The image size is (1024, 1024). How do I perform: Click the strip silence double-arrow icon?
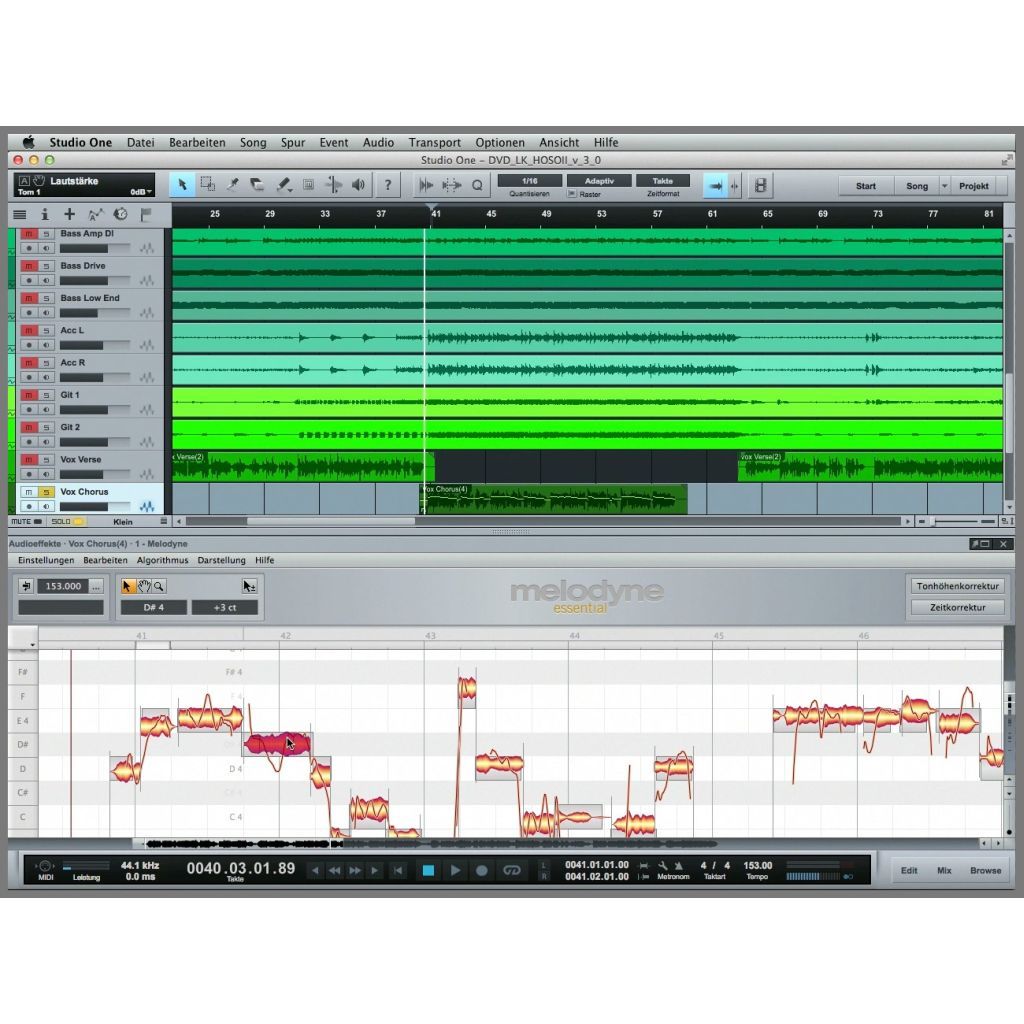coord(451,185)
